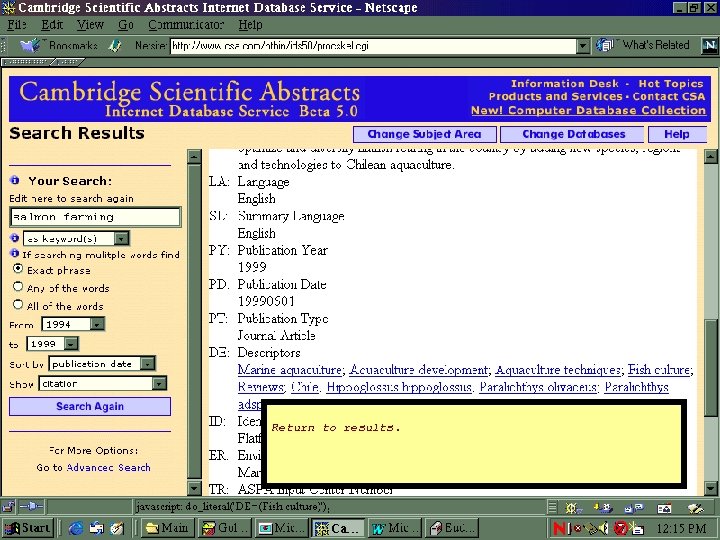The image size is (720, 540).
Task: Click the speaker volume tray icon
Action: pos(605,529)
